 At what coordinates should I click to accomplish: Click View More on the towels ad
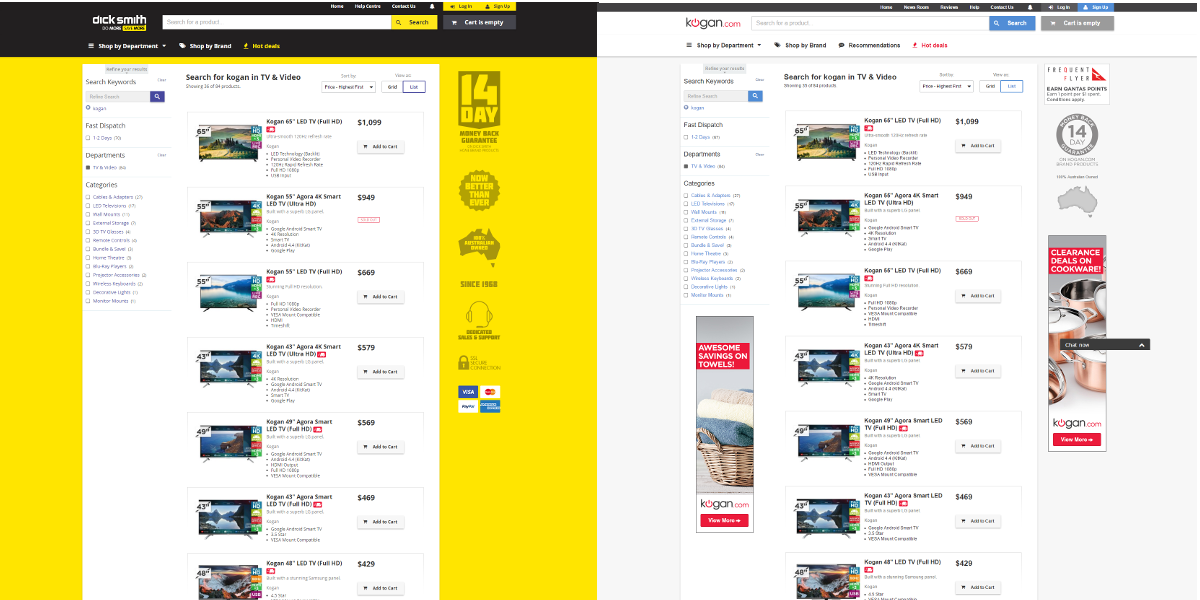click(723, 520)
